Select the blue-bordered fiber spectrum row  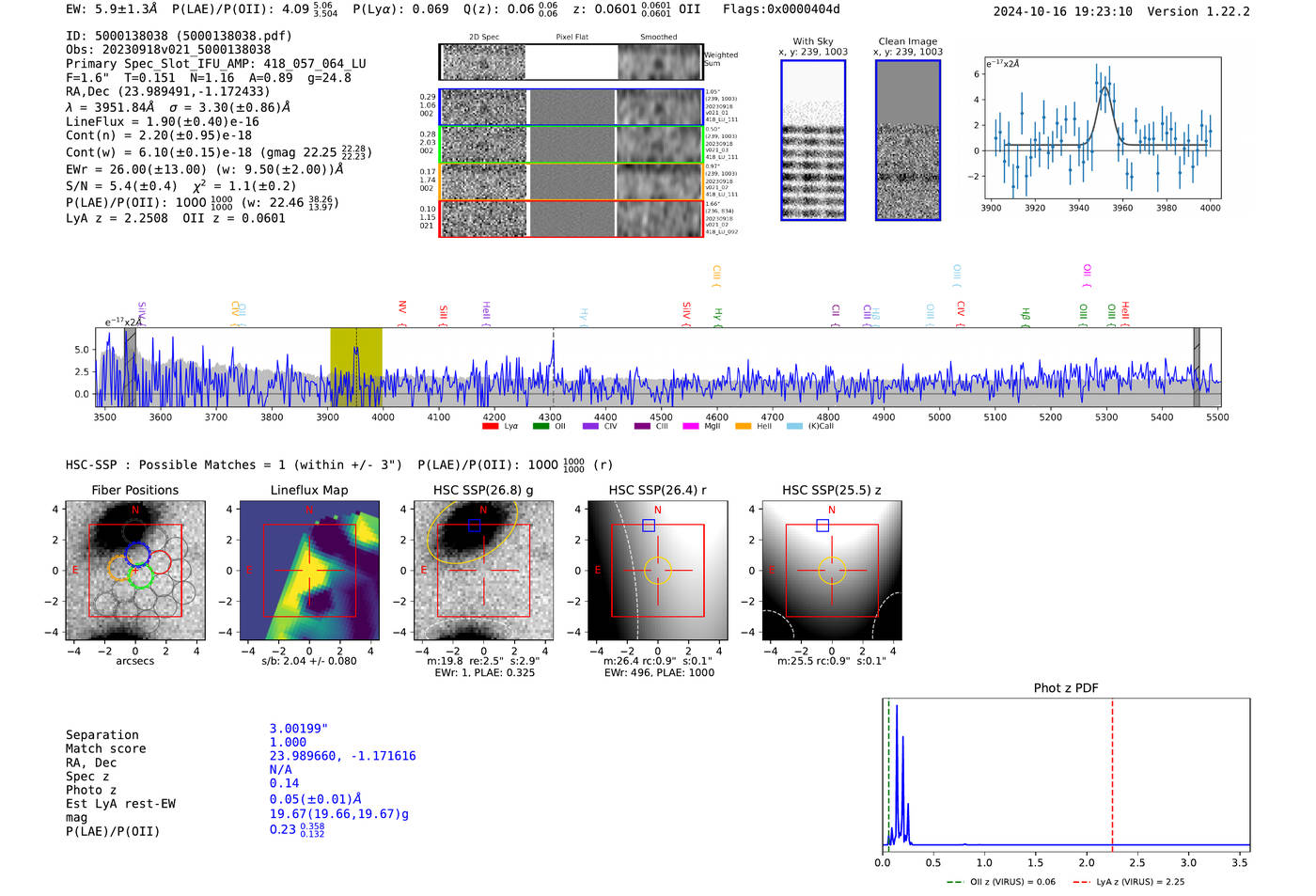(x=572, y=107)
